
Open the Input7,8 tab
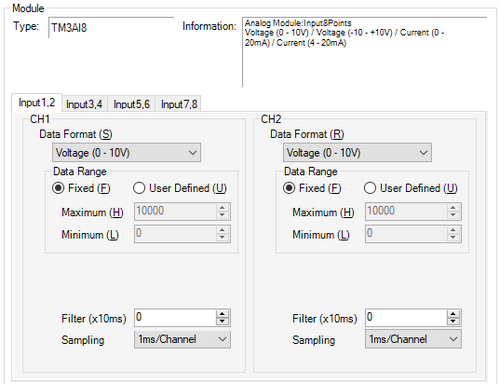point(179,104)
